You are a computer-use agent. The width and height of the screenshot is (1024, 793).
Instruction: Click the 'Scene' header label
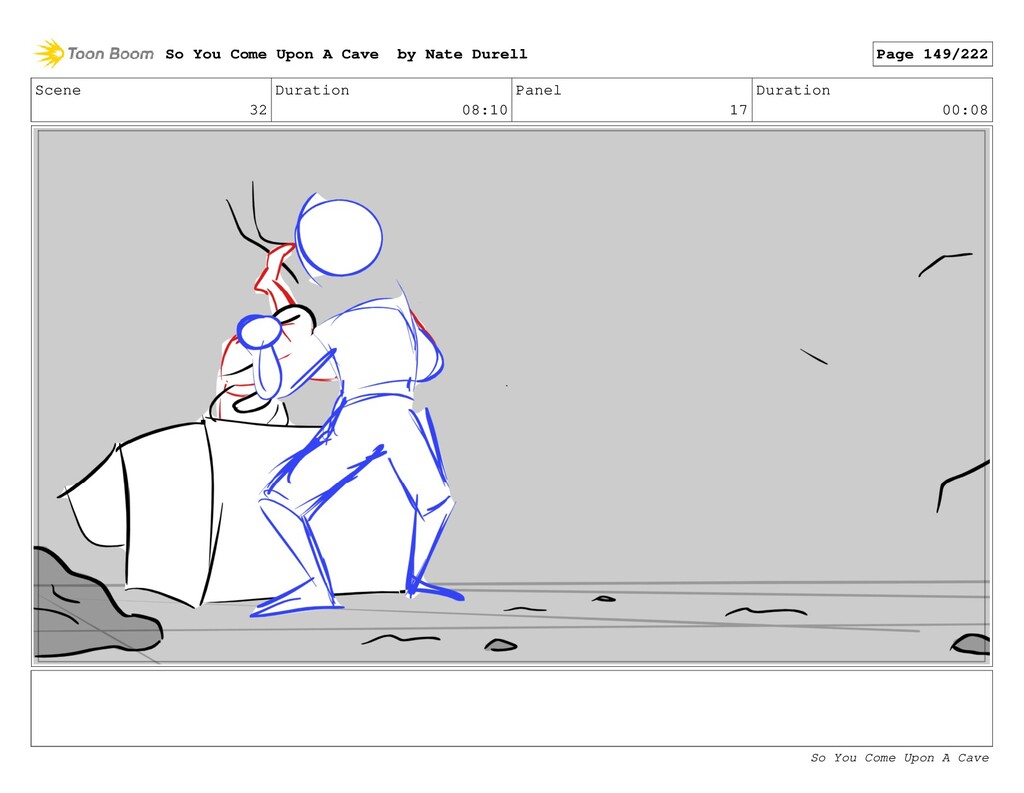click(x=58, y=90)
